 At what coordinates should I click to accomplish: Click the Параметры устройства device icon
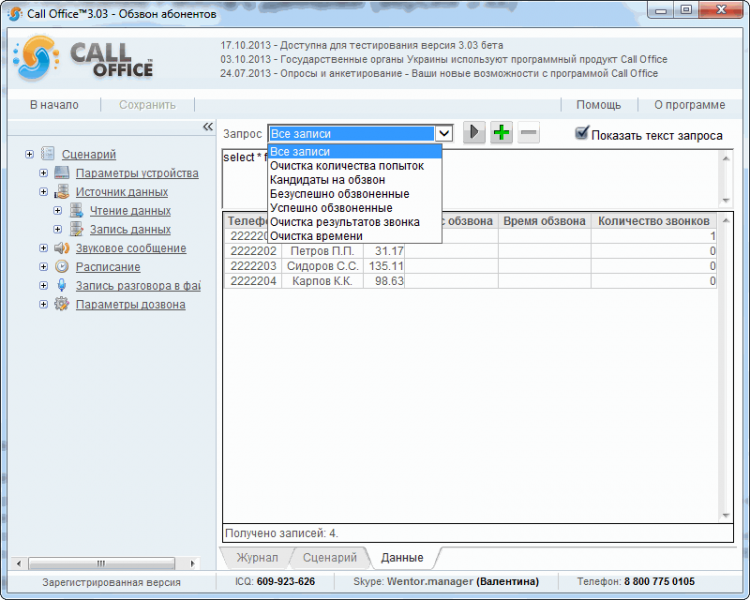62,172
